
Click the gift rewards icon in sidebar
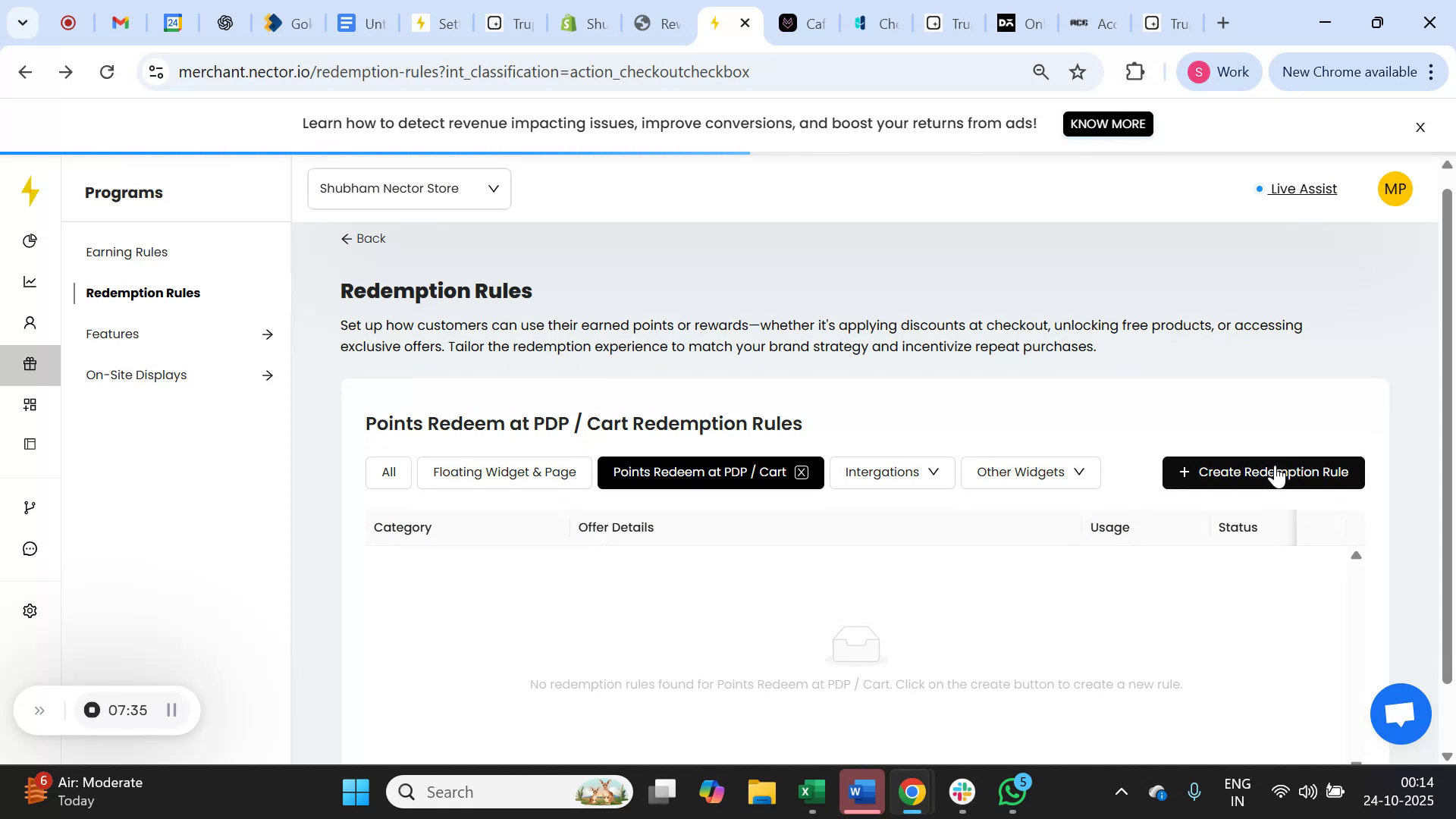pyautogui.click(x=30, y=364)
